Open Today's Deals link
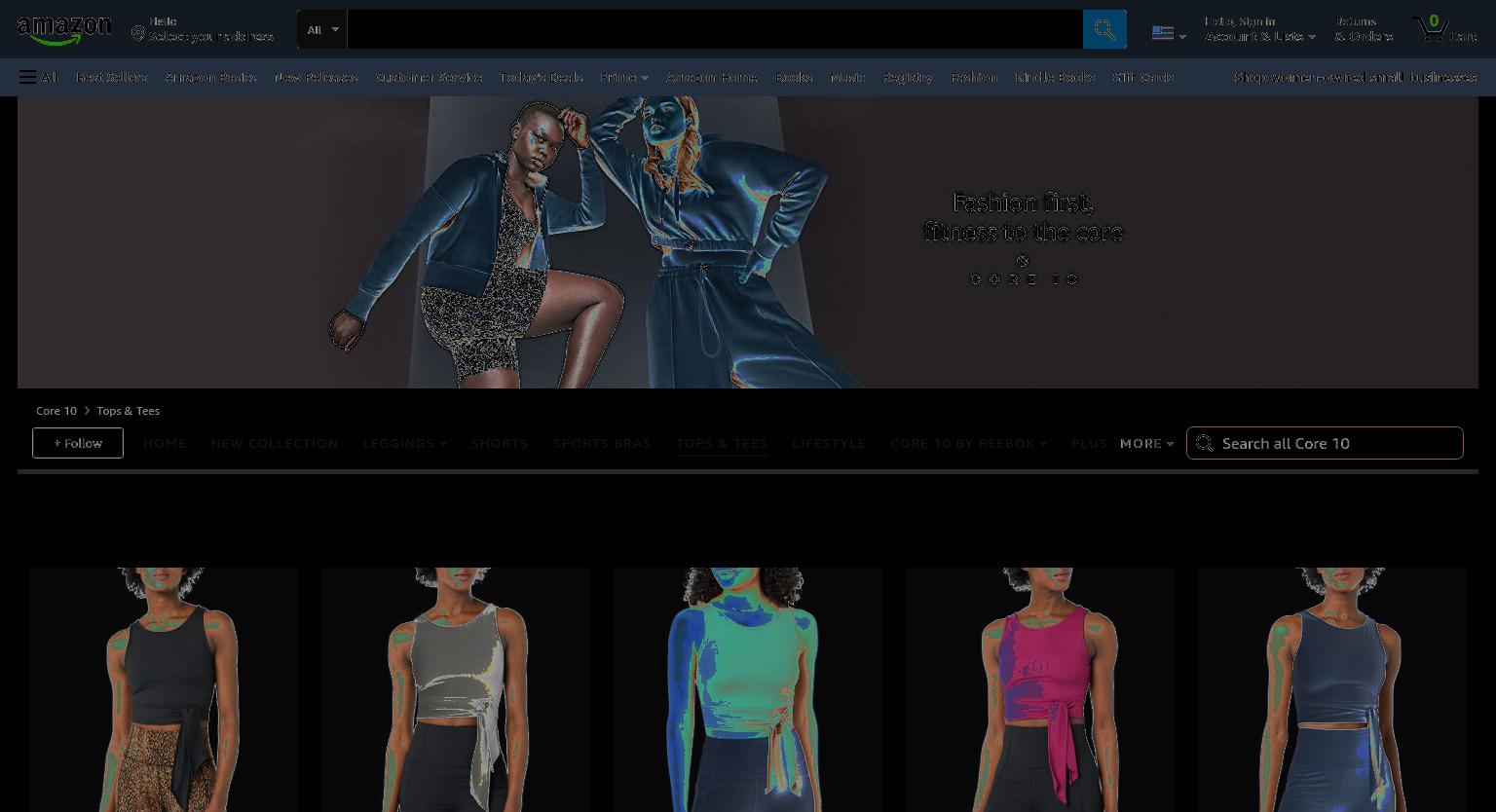The width and height of the screenshot is (1496, 812). (x=542, y=77)
